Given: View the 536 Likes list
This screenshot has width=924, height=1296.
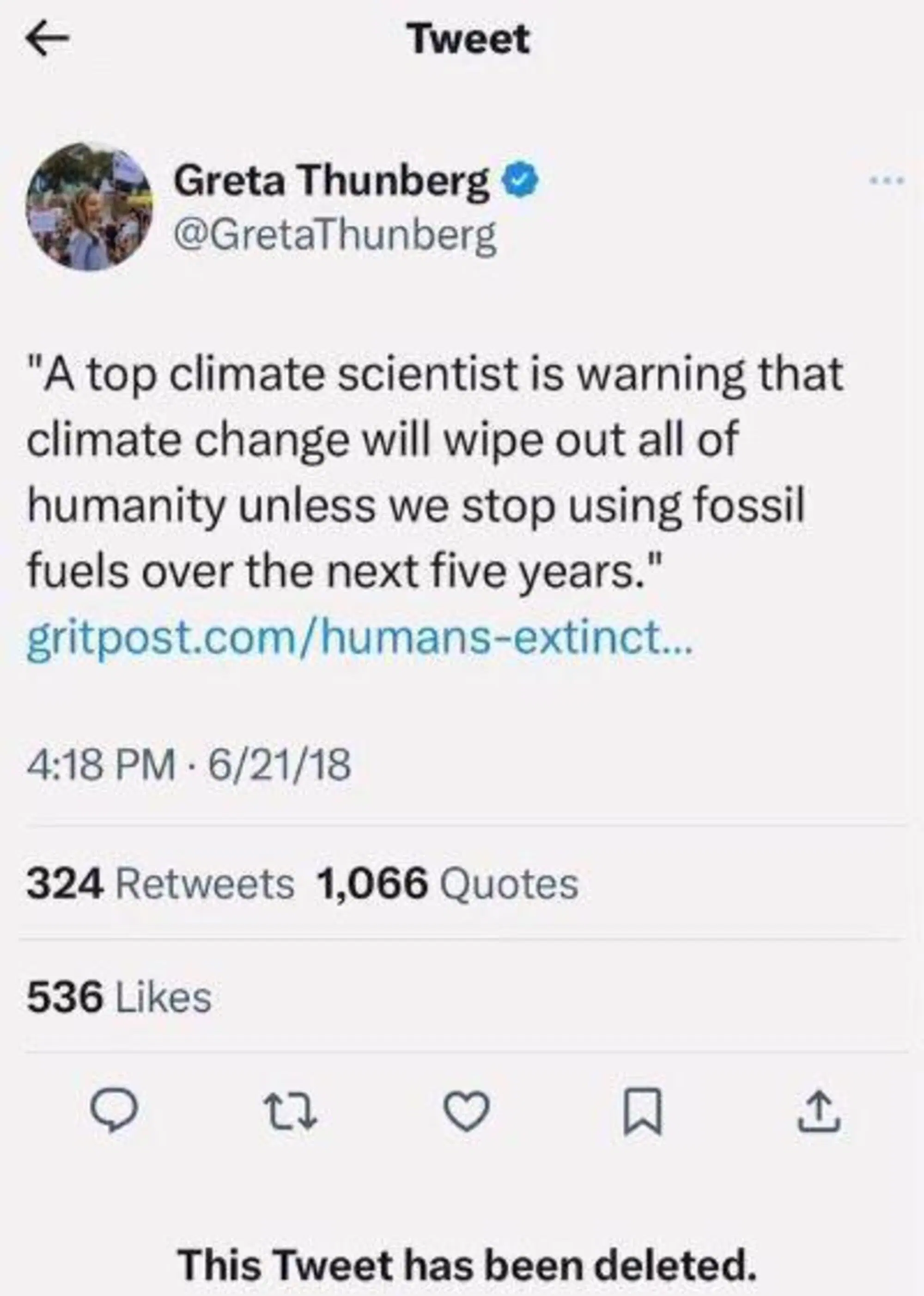Looking at the screenshot, I should (119, 998).
